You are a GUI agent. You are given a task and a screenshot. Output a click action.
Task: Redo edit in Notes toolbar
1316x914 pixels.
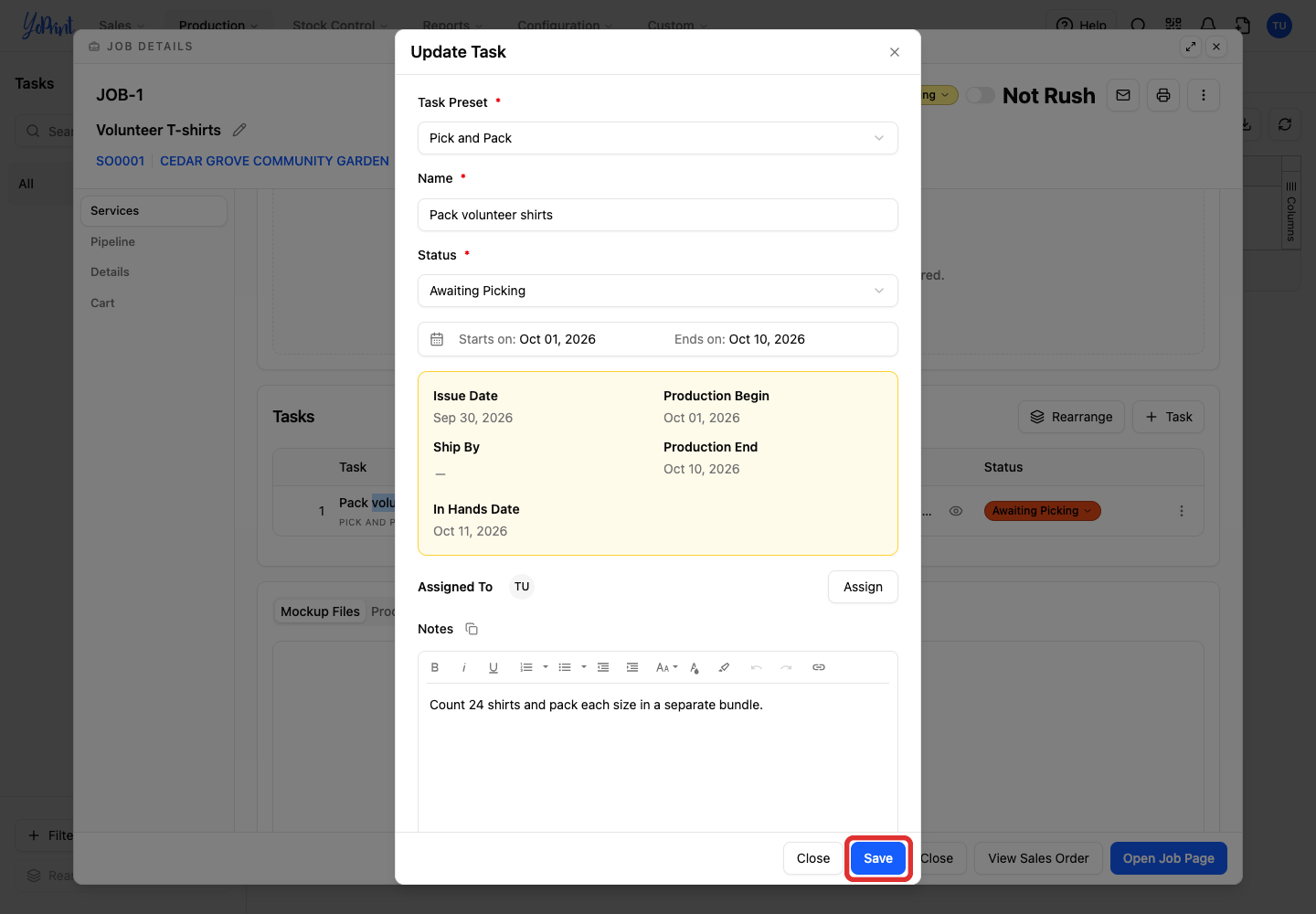(786, 667)
